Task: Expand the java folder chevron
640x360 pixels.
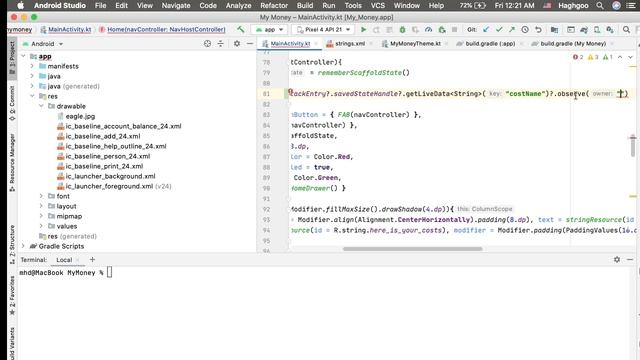Action: coord(32,76)
